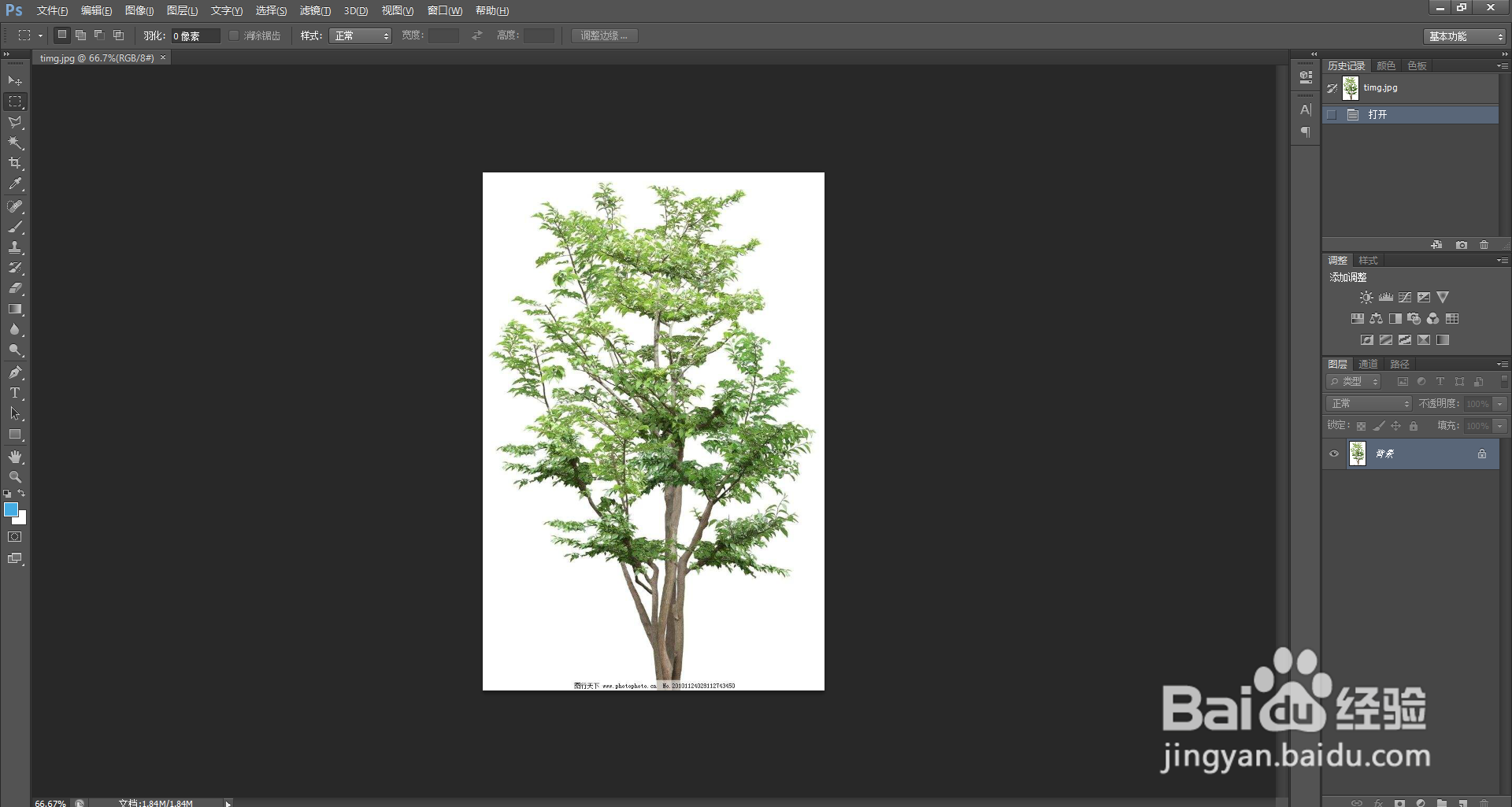
Task: Select the Hand tool
Action: pyautogui.click(x=15, y=457)
